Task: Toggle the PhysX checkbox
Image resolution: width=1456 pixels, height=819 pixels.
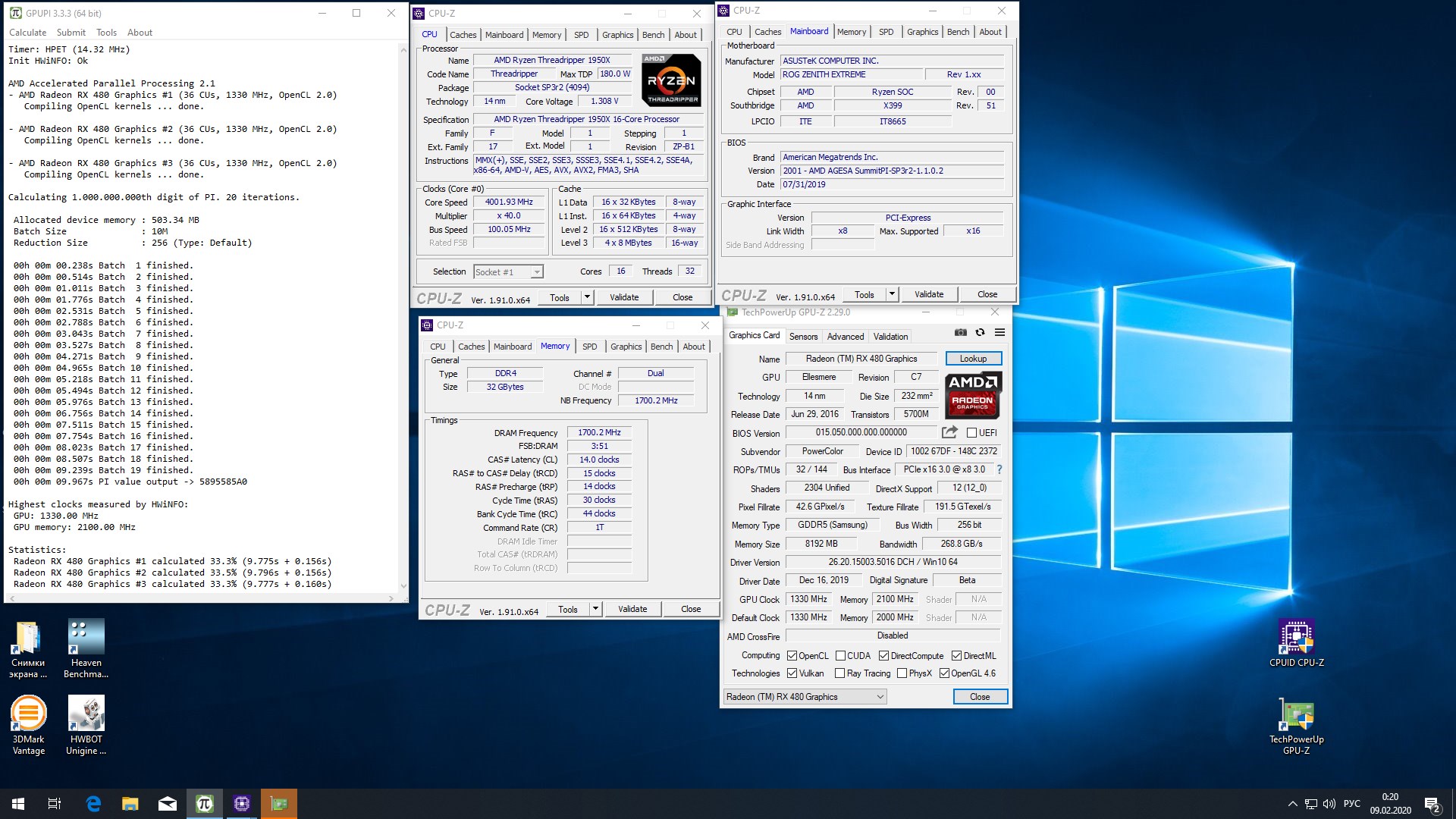Action: (902, 673)
